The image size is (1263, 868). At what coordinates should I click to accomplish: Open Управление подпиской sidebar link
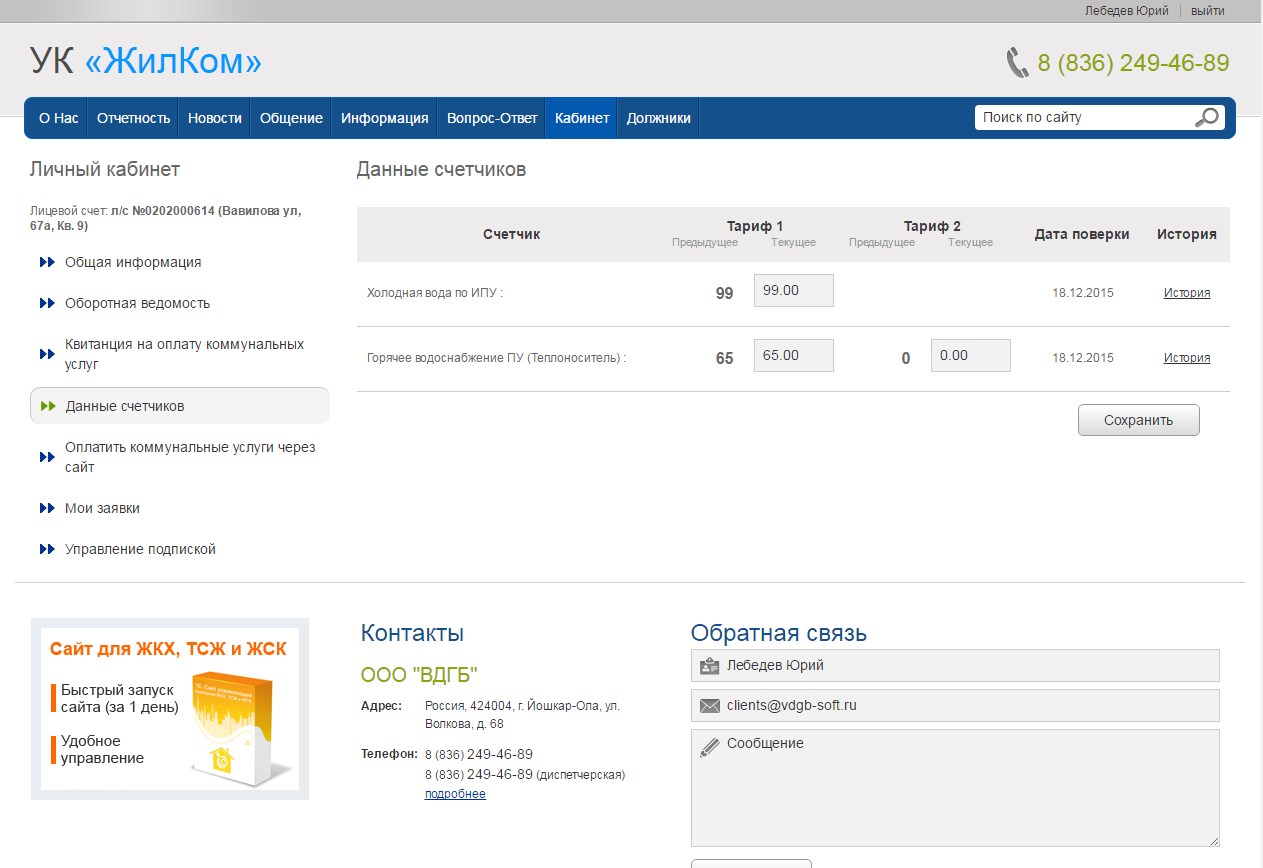coord(140,549)
